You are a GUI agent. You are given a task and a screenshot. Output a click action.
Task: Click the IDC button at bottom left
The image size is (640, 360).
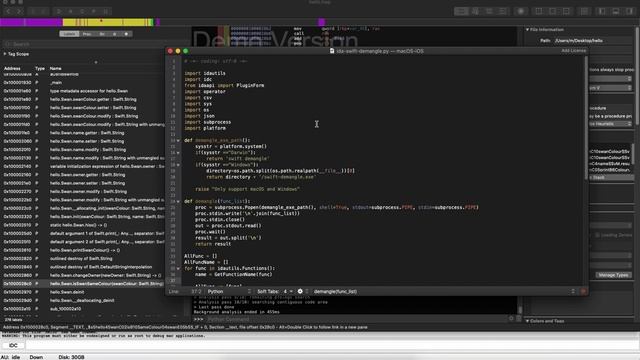[x=13, y=345]
